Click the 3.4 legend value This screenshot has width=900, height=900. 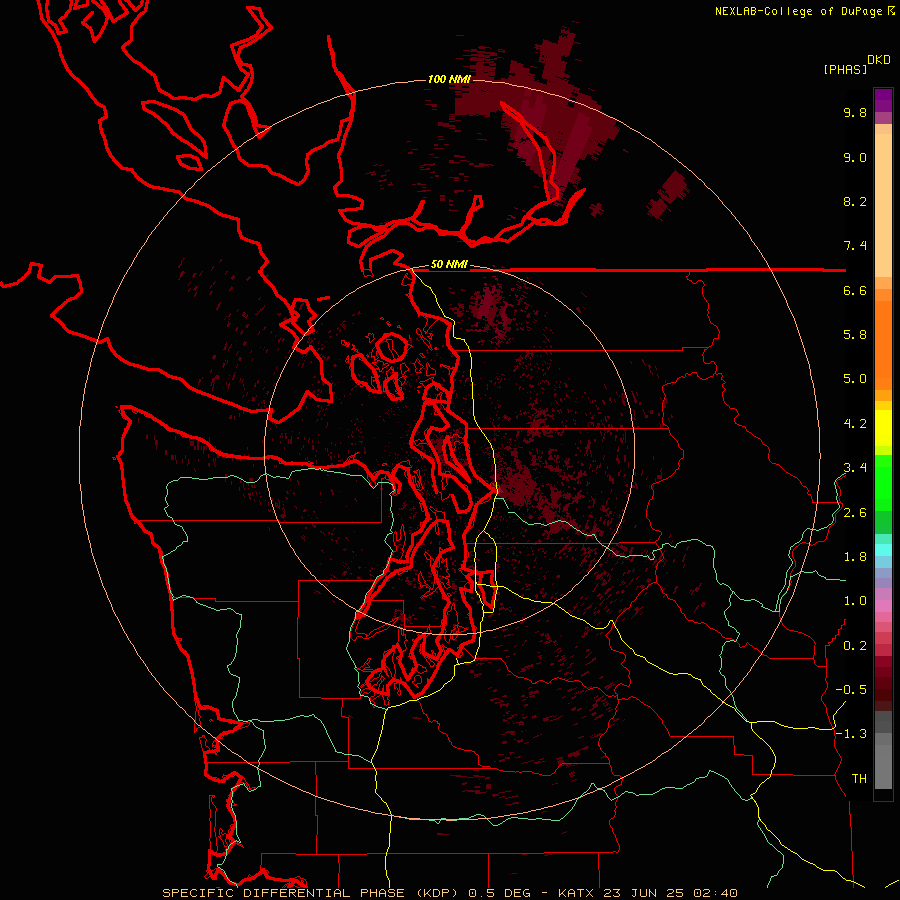pos(855,468)
